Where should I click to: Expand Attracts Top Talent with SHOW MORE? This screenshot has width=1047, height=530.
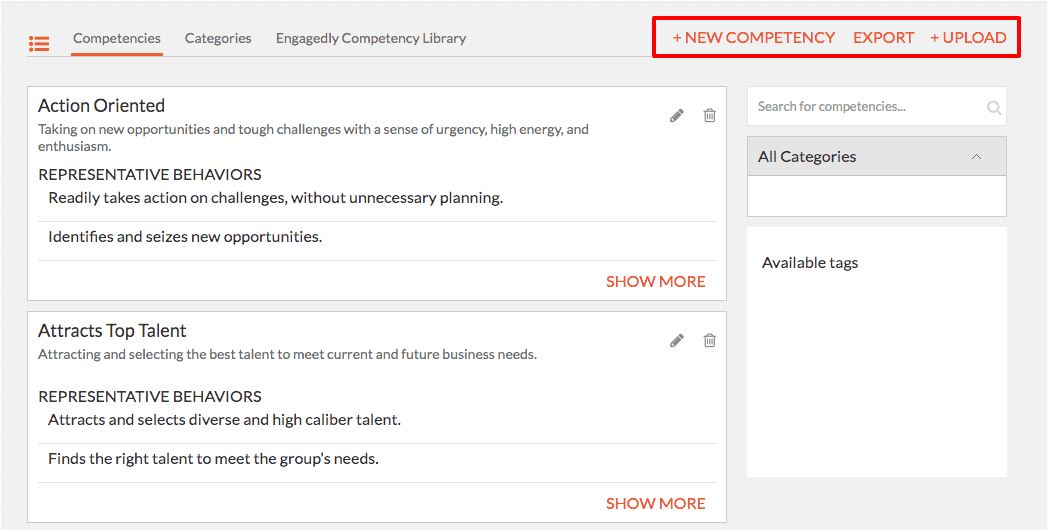pyautogui.click(x=656, y=503)
